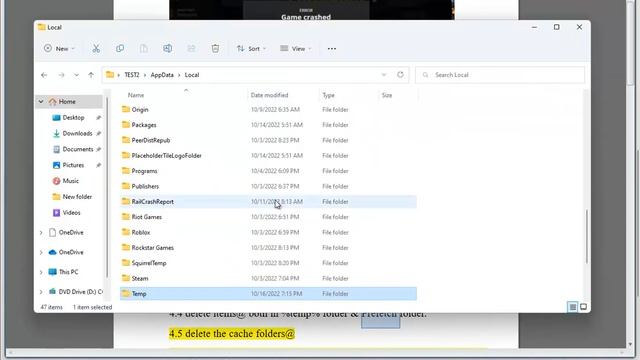Sort by the Size column header
Viewport: 640px width, 360px height.
point(387,95)
